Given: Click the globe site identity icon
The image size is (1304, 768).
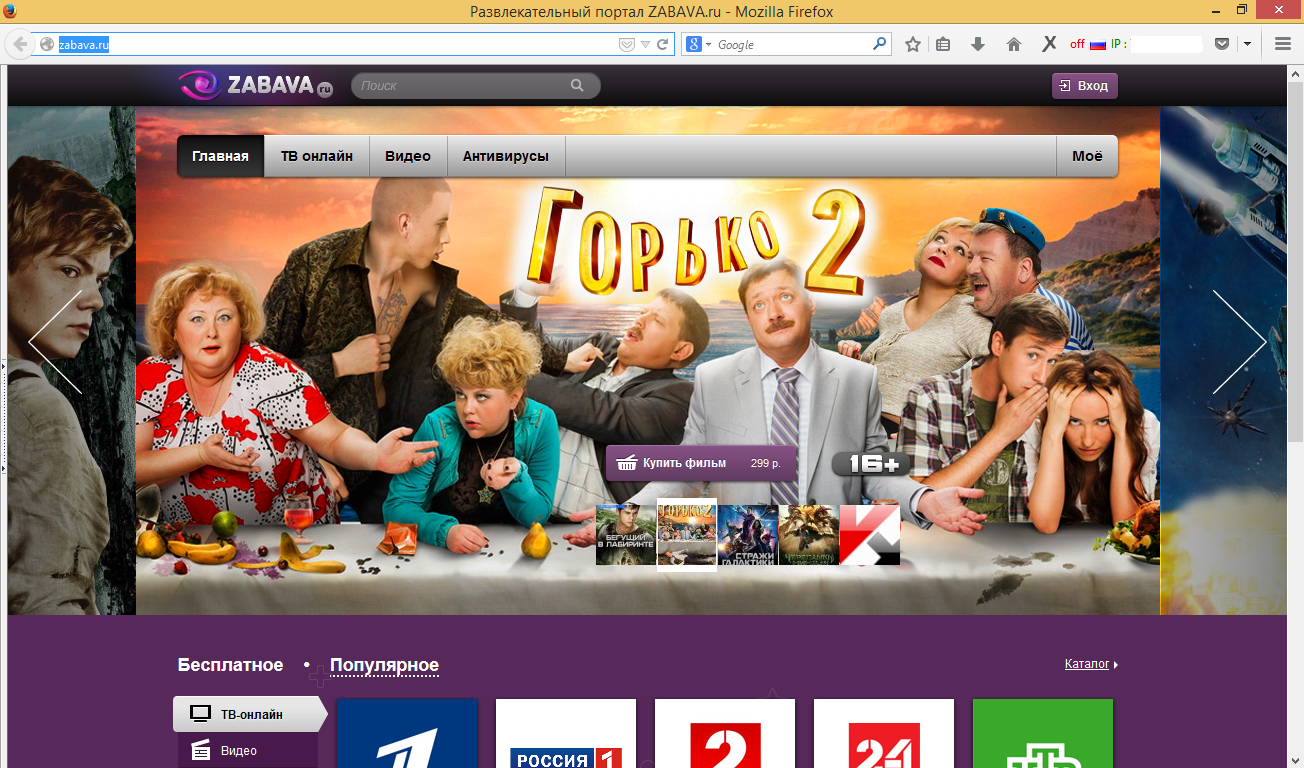Looking at the screenshot, I should click(46, 44).
